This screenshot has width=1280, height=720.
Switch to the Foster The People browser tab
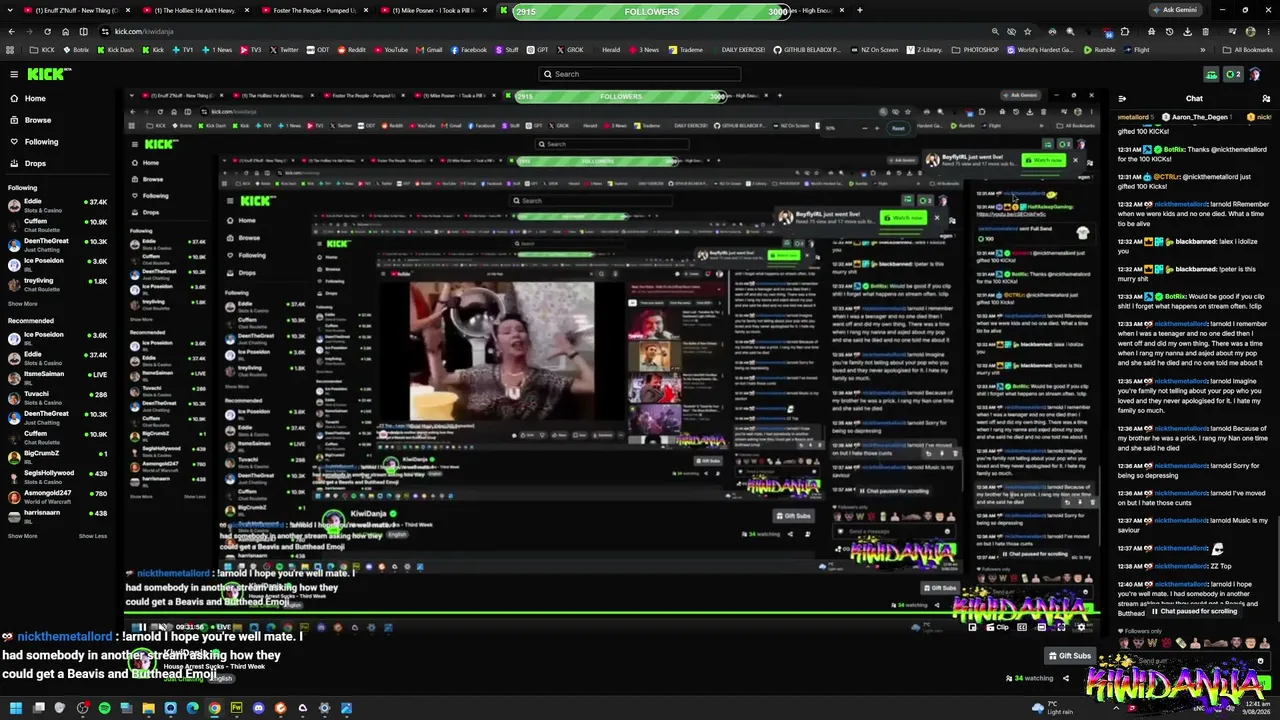pyautogui.click(x=316, y=10)
